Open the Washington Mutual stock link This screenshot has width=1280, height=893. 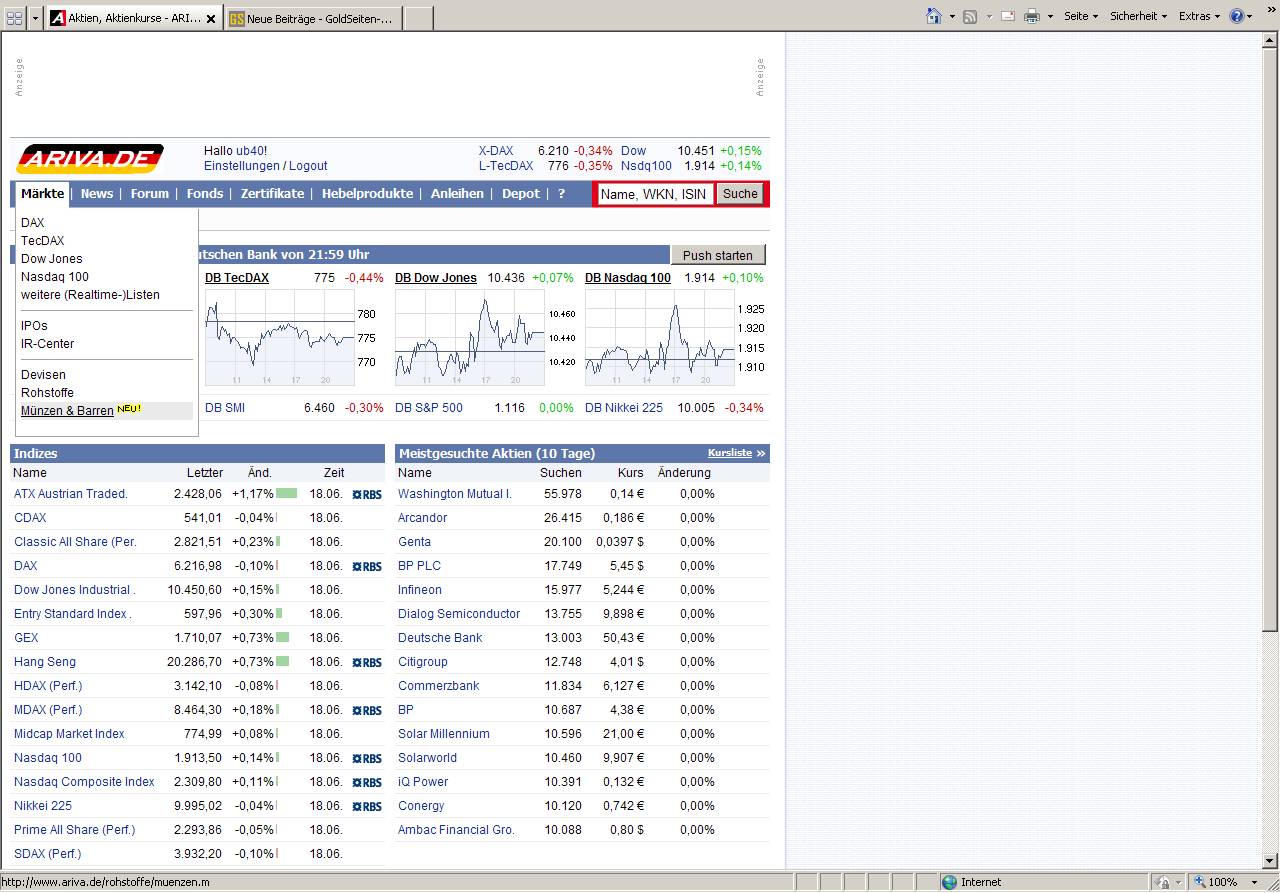pos(454,494)
